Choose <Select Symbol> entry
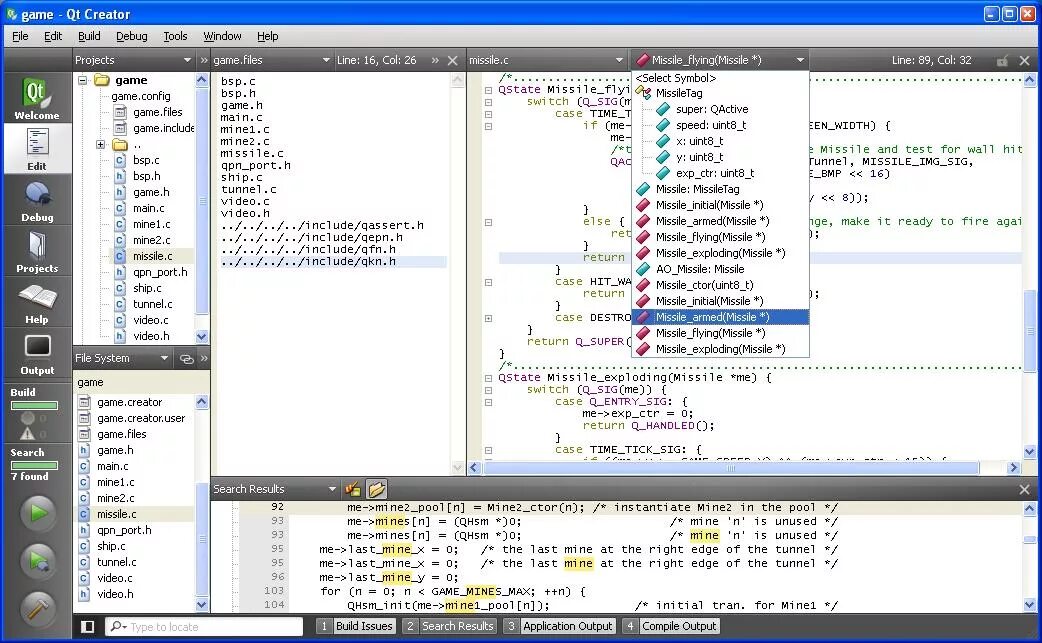This screenshot has width=1042, height=643. (676, 78)
